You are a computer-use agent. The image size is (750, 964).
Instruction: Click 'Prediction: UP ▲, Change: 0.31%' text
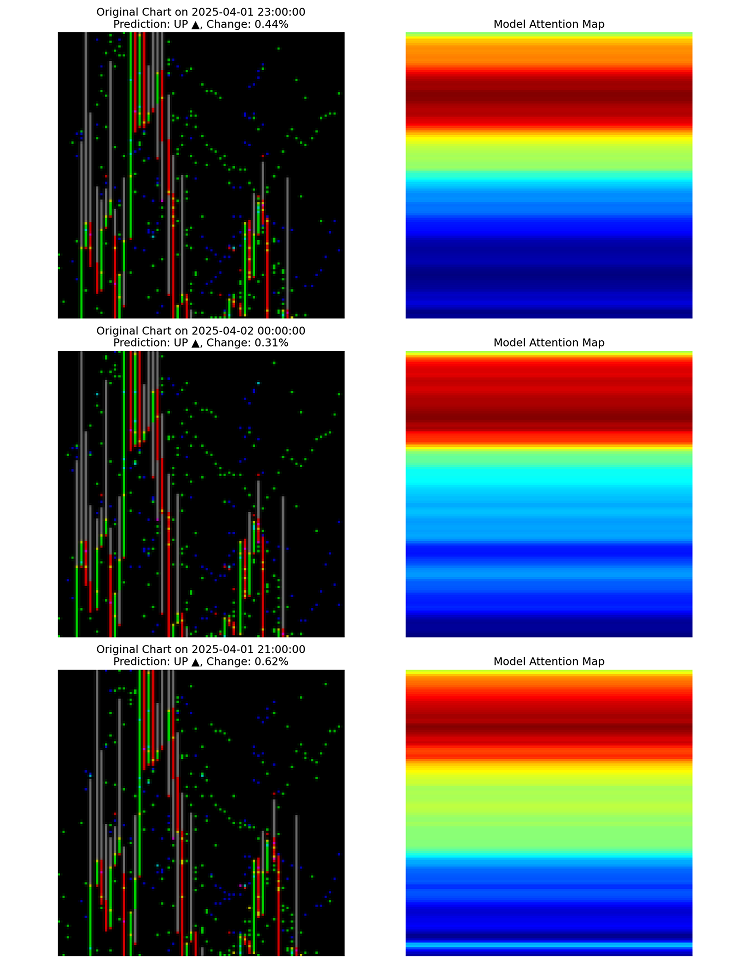pyautogui.click(x=201, y=343)
